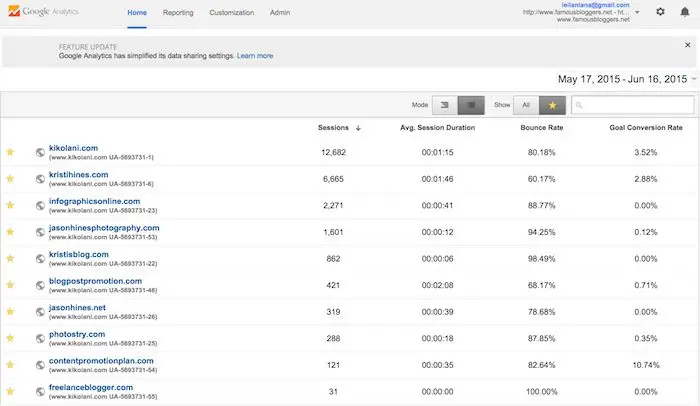Viewport: 700px width, 406px height.
Task: Open the settings gear icon
Action: [660, 12]
